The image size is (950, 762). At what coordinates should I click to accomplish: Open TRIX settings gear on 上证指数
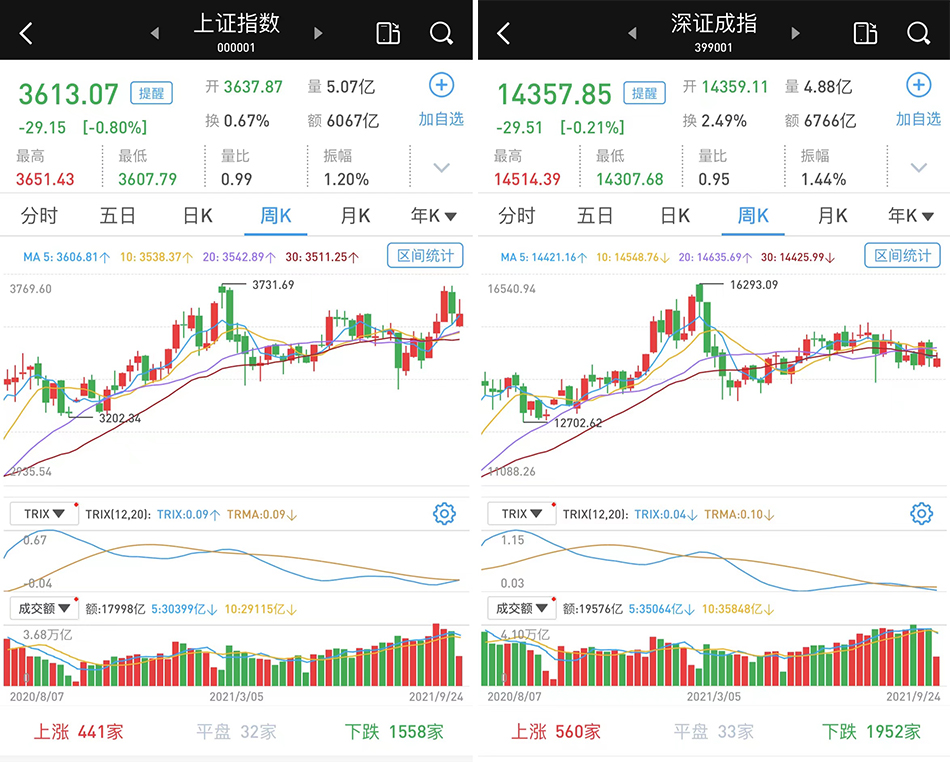444,514
